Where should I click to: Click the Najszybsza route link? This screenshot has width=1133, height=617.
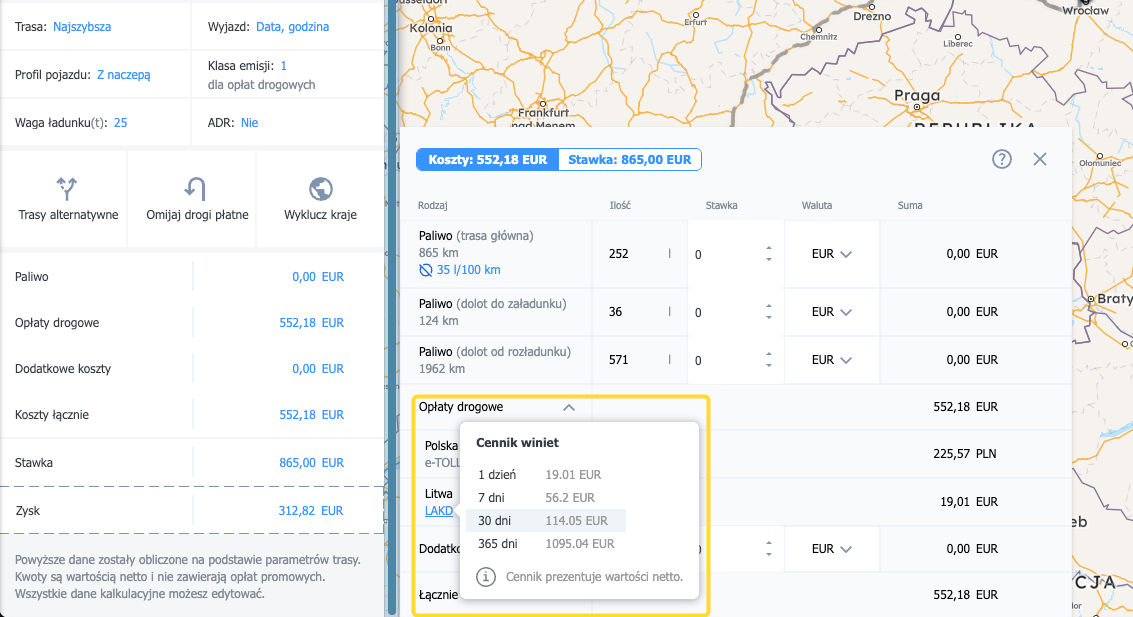coord(82,27)
